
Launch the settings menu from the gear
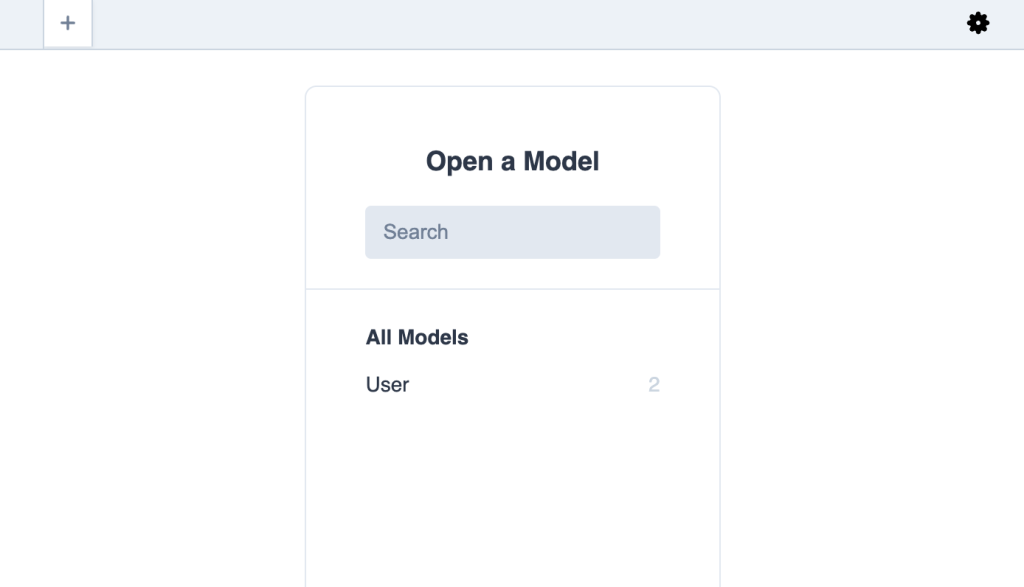978,23
